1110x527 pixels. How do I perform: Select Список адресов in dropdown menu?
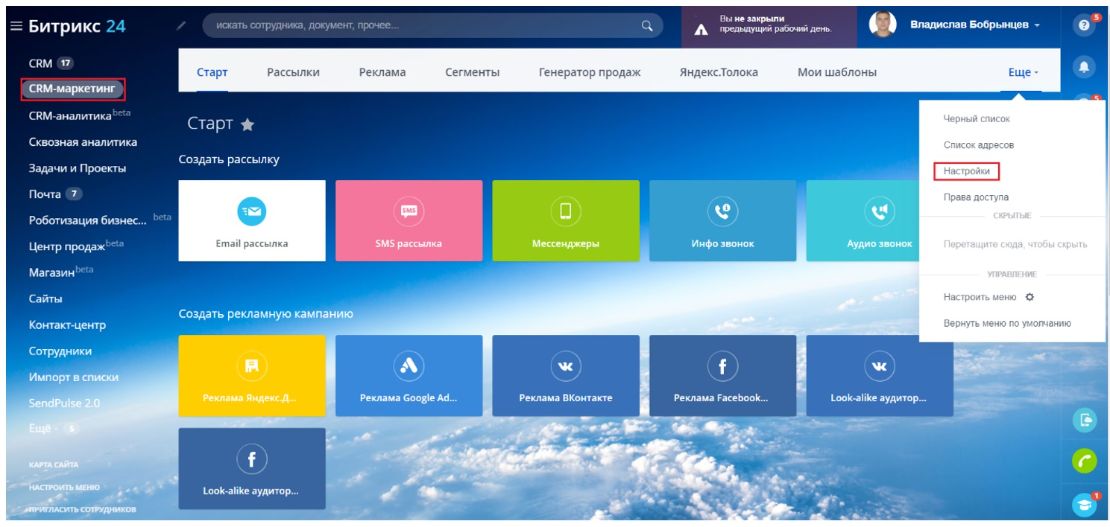978,144
